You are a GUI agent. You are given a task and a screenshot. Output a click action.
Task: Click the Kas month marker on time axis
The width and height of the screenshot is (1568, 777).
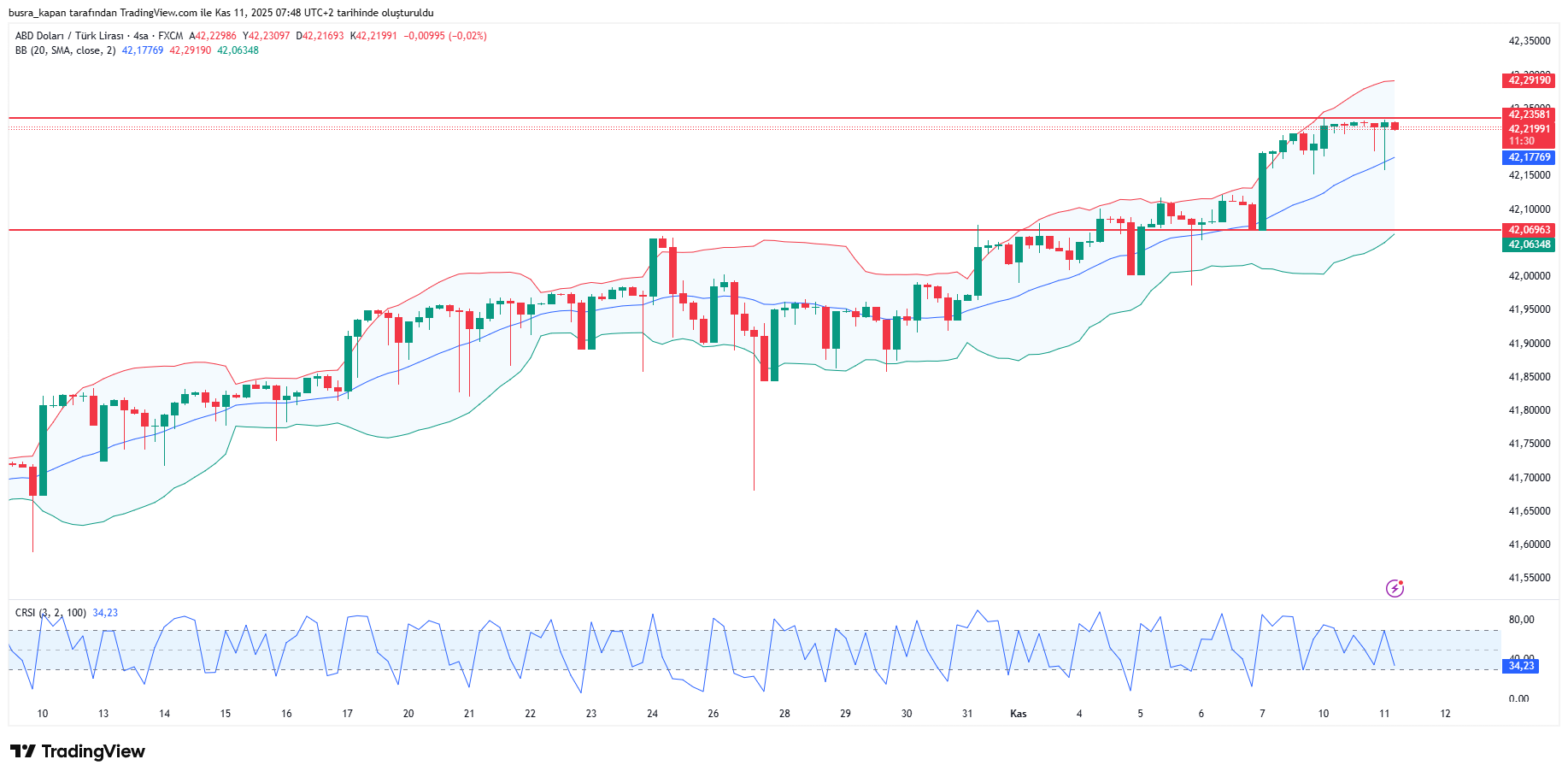[1018, 714]
